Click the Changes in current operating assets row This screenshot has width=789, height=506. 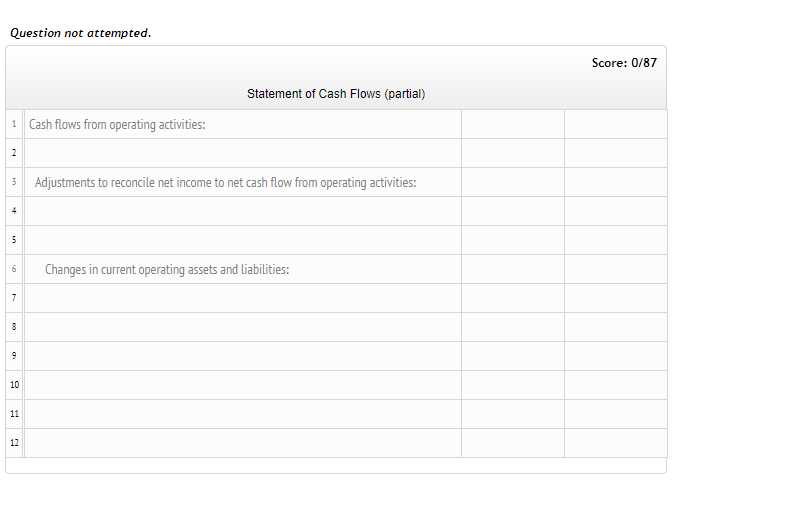point(243,269)
